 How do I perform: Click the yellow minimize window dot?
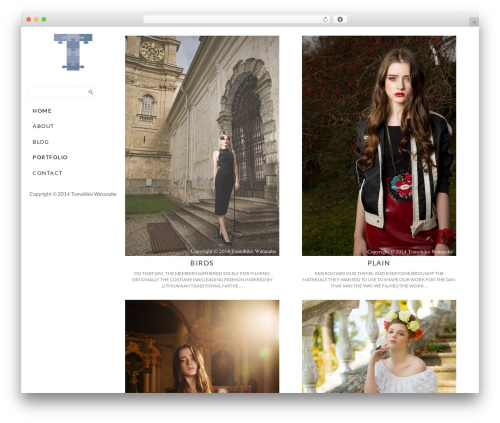click(36, 19)
